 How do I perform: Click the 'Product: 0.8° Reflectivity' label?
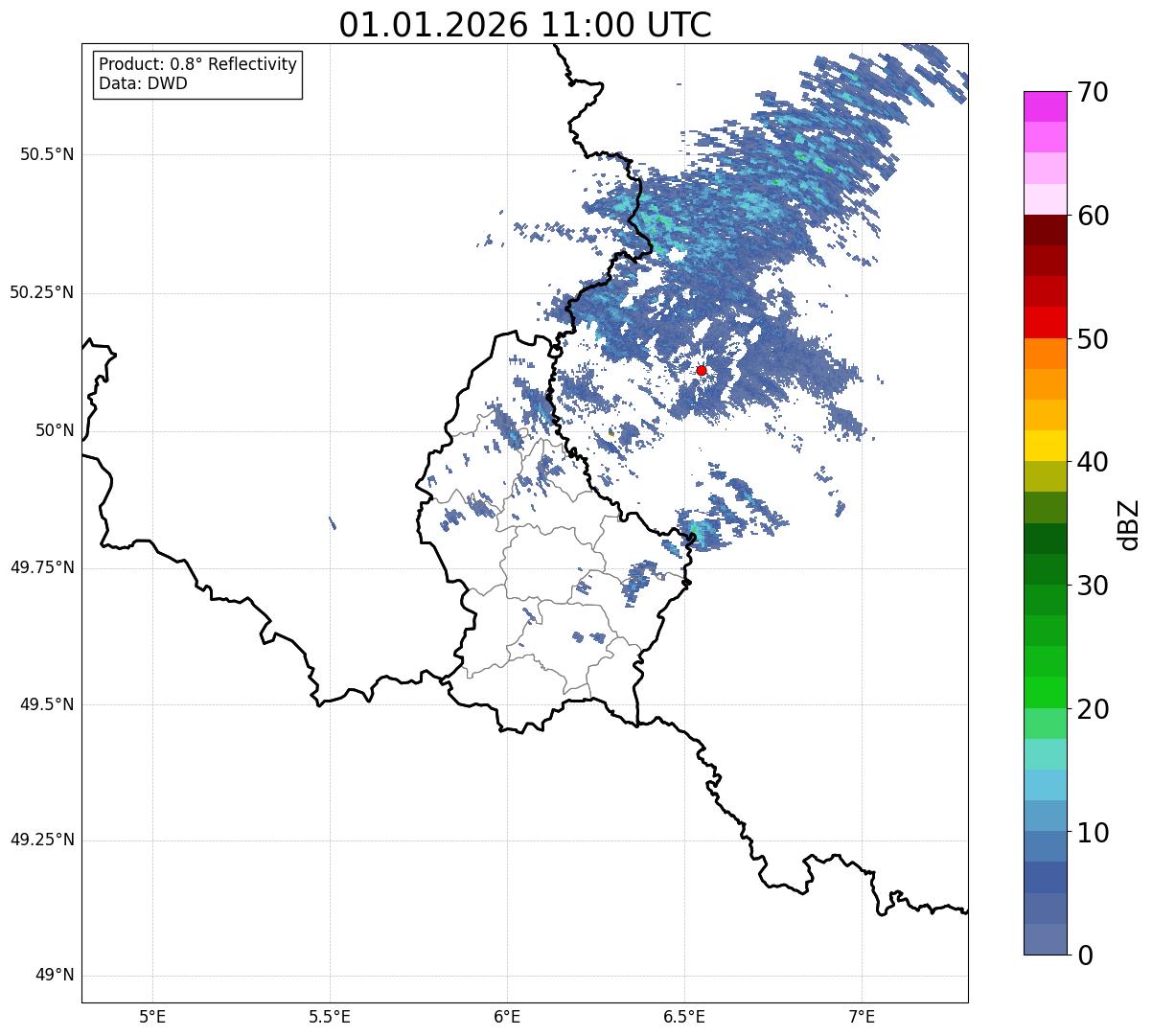(x=198, y=64)
